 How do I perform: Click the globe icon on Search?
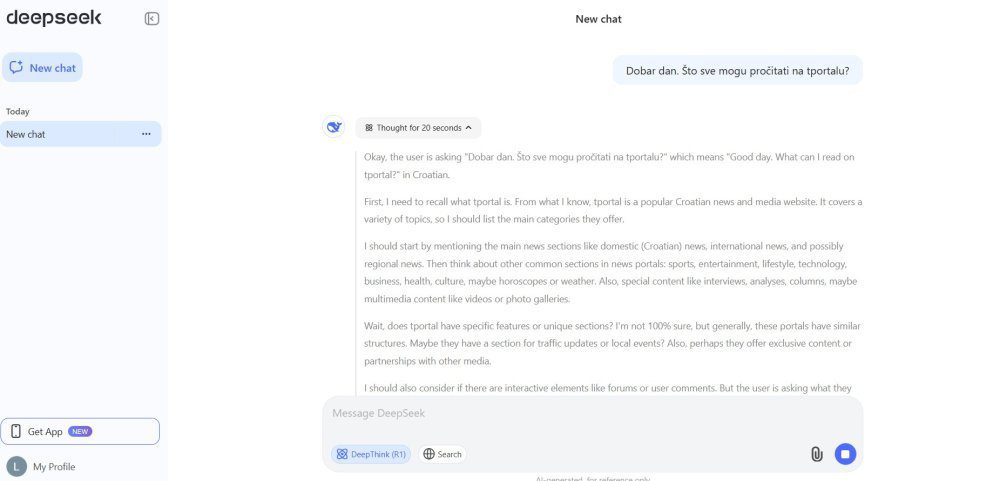pyautogui.click(x=429, y=454)
